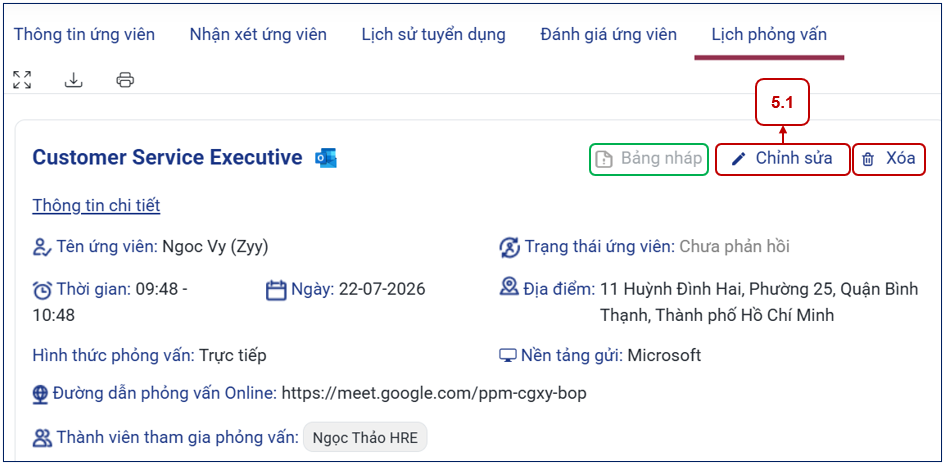Click the download icon in toolbar
944x466 pixels.
coord(73,79)
